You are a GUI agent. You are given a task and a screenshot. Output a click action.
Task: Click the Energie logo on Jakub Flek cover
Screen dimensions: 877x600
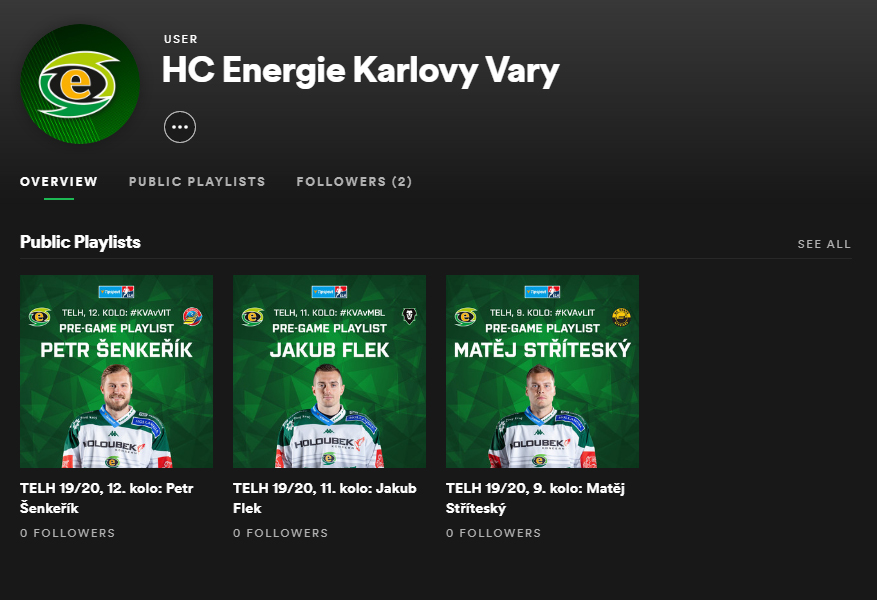click(253, 317)
